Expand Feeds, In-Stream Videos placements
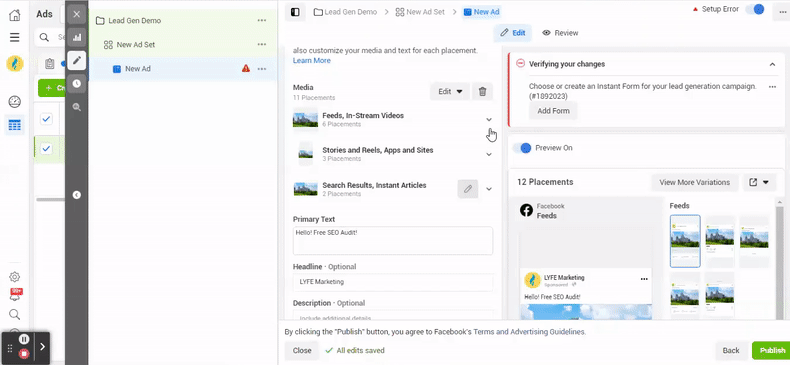790x365 pixels. pos(489,119)
